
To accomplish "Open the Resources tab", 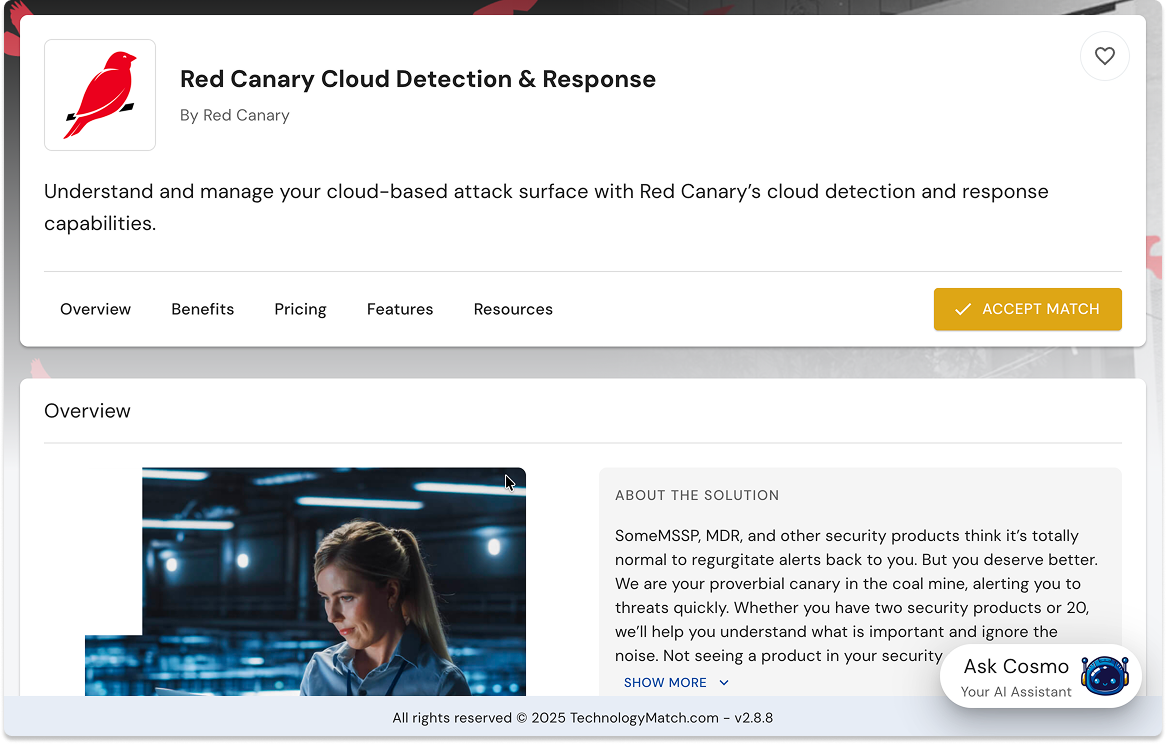I will pos(513,309).
